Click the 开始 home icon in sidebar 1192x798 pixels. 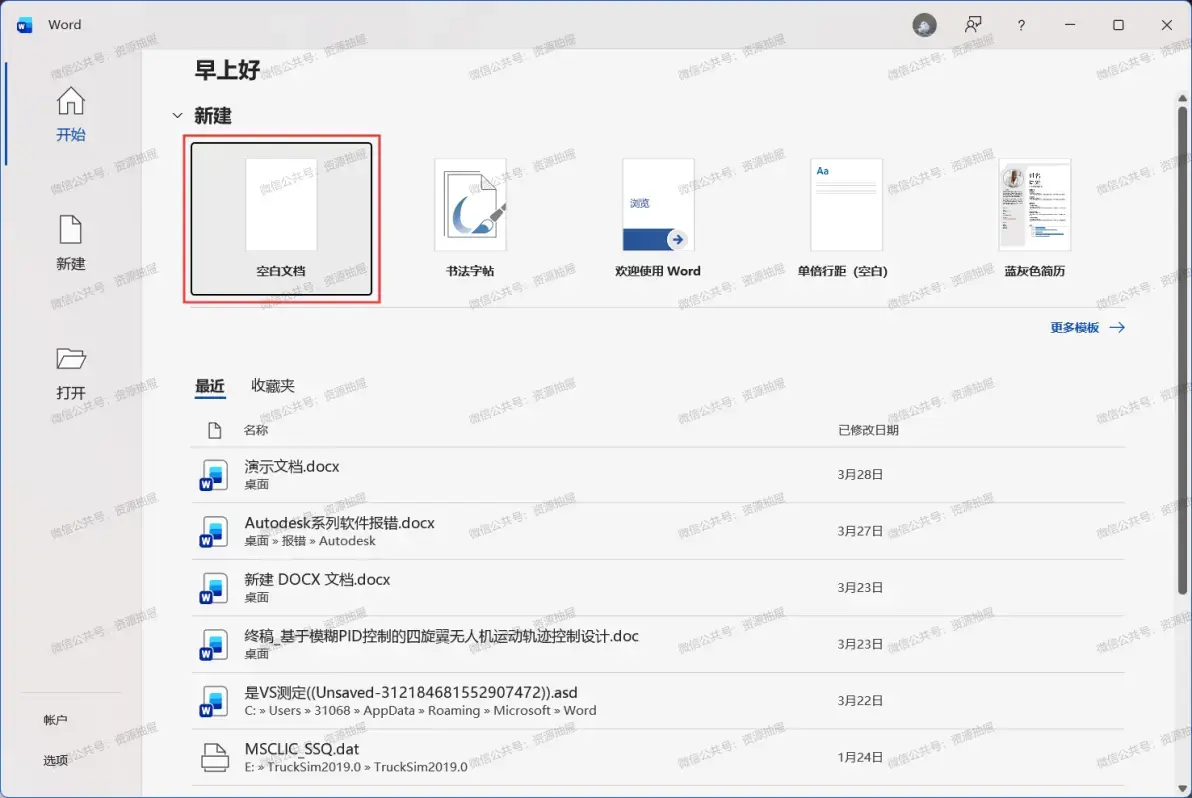click(71, 101)
